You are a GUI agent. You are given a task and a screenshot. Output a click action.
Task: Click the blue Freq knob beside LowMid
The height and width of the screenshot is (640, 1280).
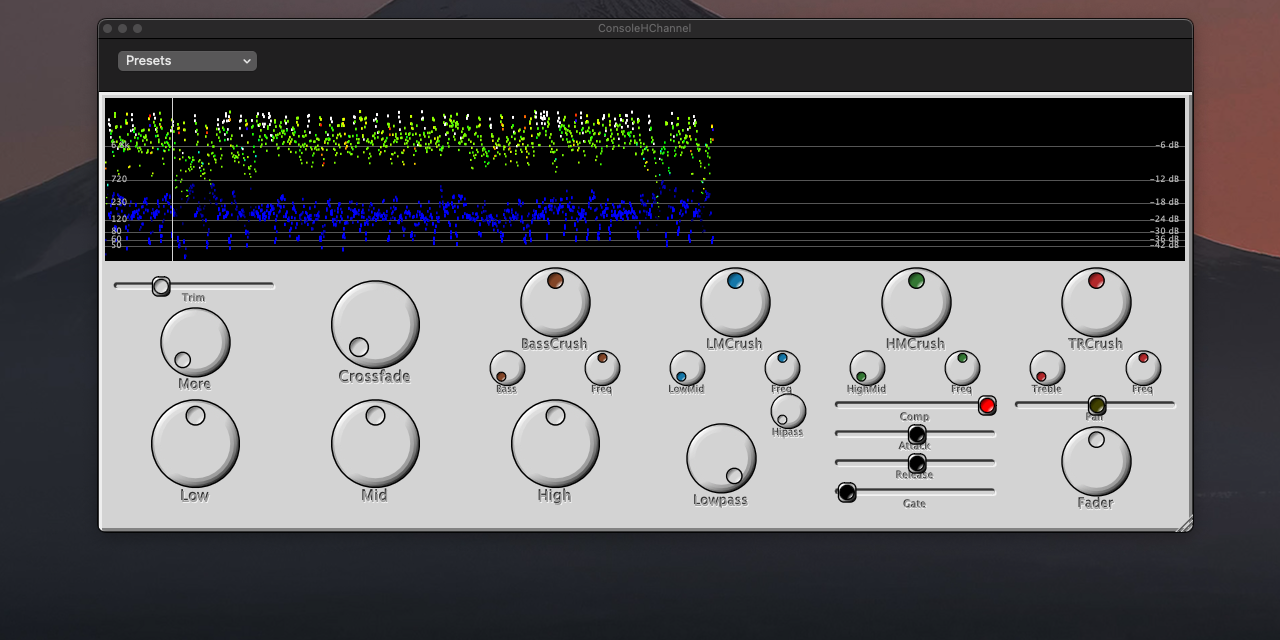tap(782, 368)
